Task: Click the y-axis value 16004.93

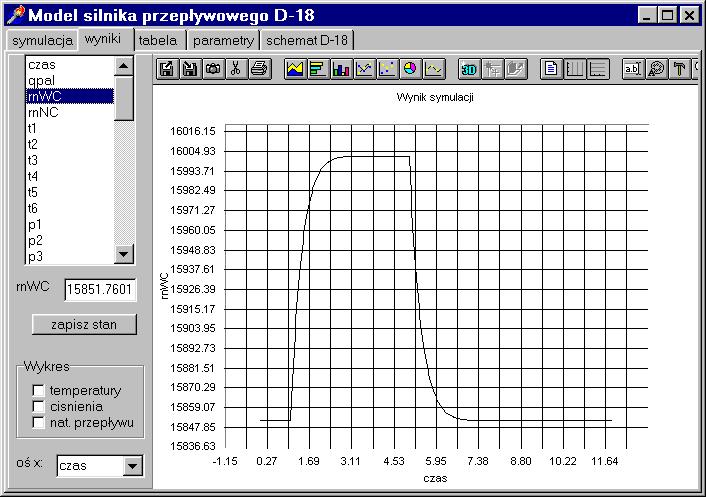Action: [x=193, y=151]
